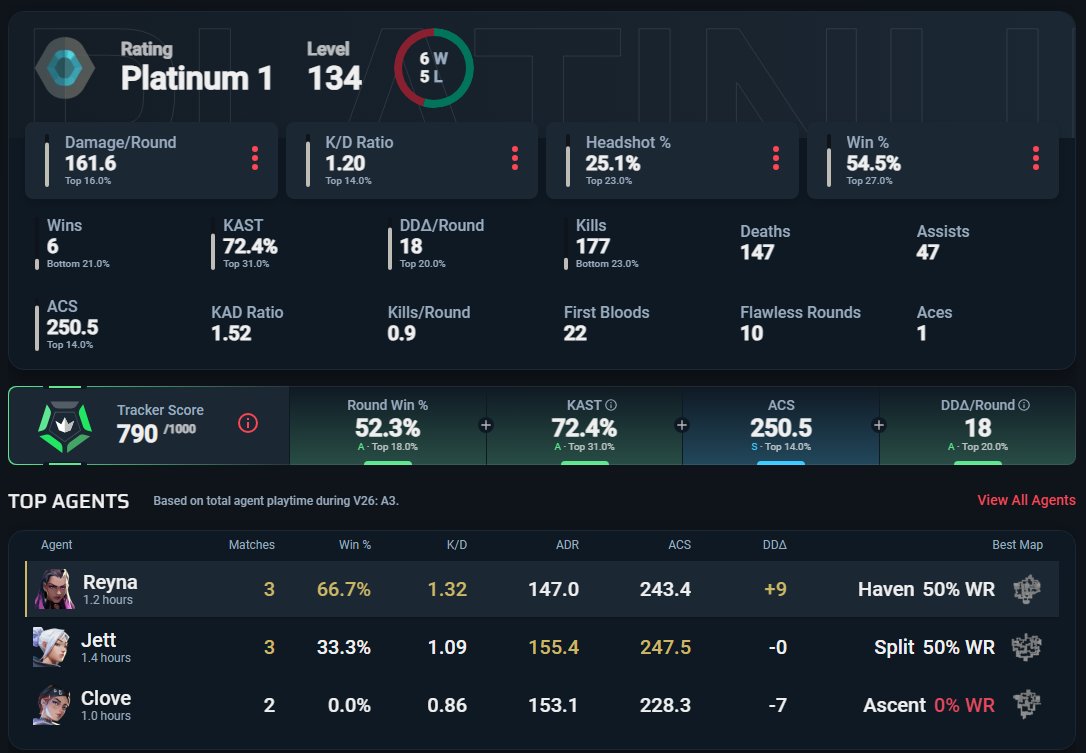Click the Flawless Rounds 10 stat
The width and height of the screenshot is (1086, 753).
(x=800, y=324)
